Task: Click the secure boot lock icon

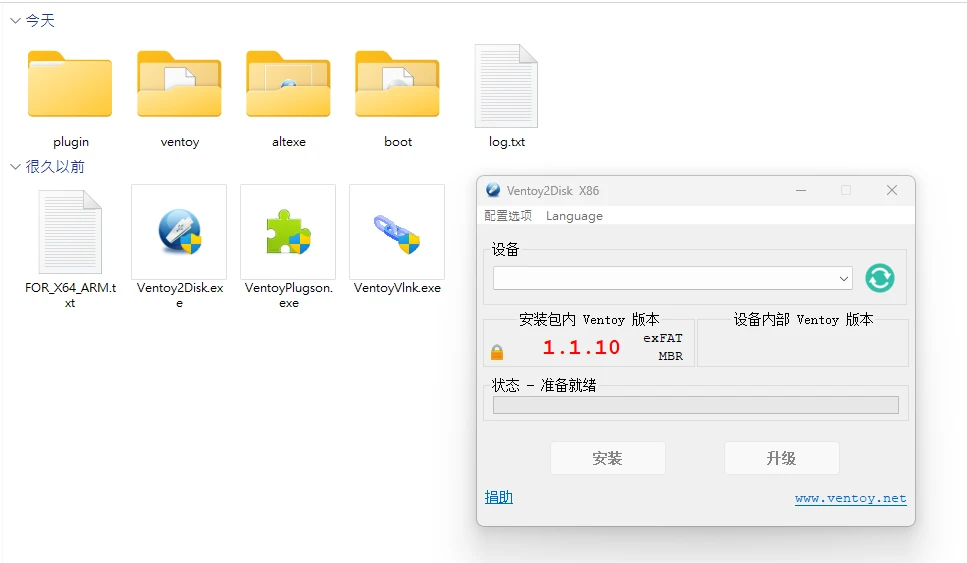Action: (x=497, y=352)
